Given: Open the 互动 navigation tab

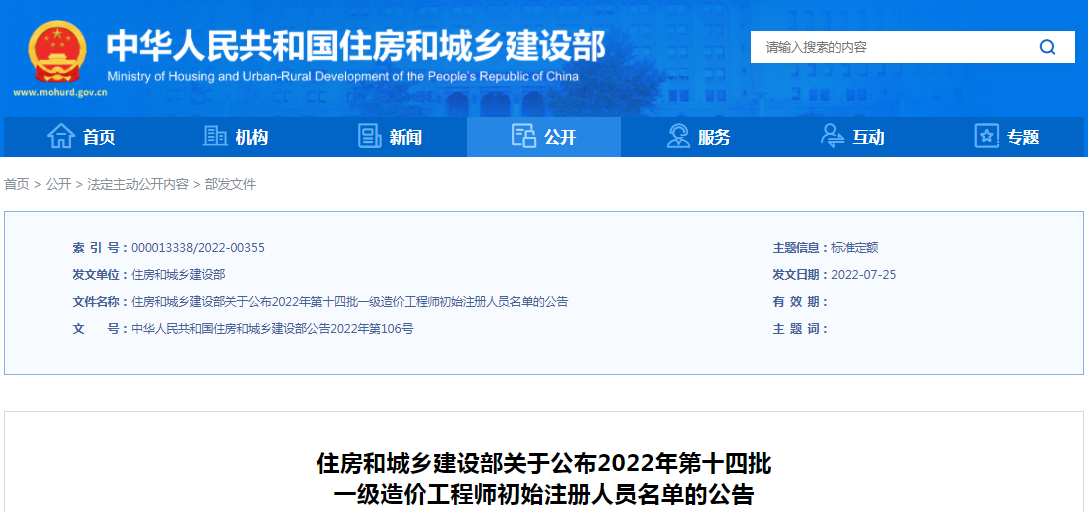Looking at the screenshot, I should [x=853, y=137].
